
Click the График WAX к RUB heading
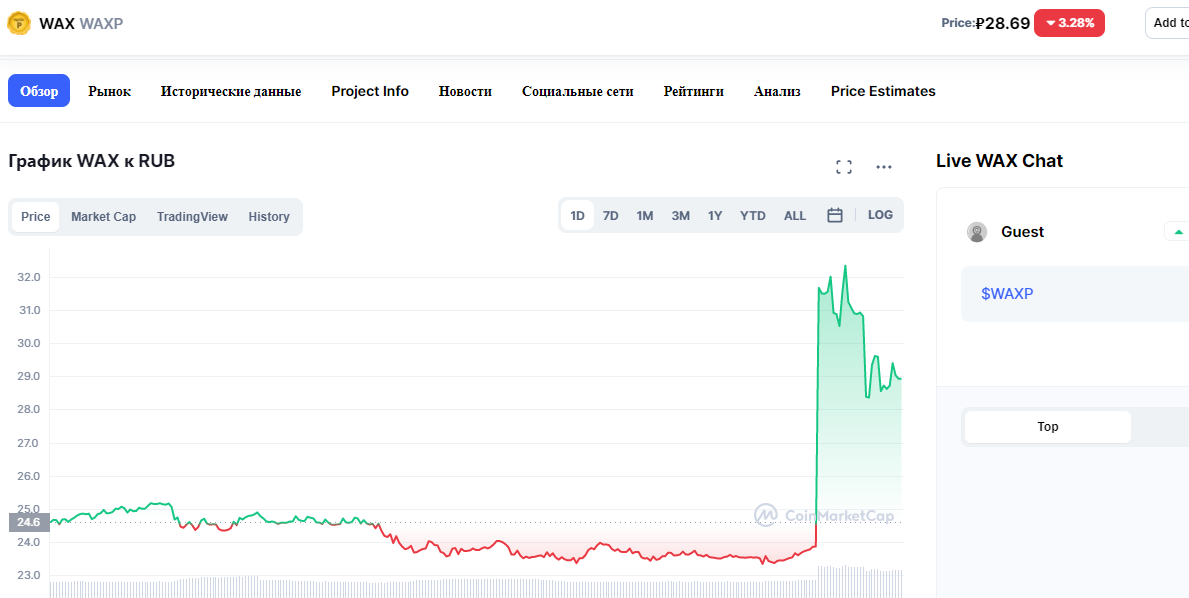point(92,161)
